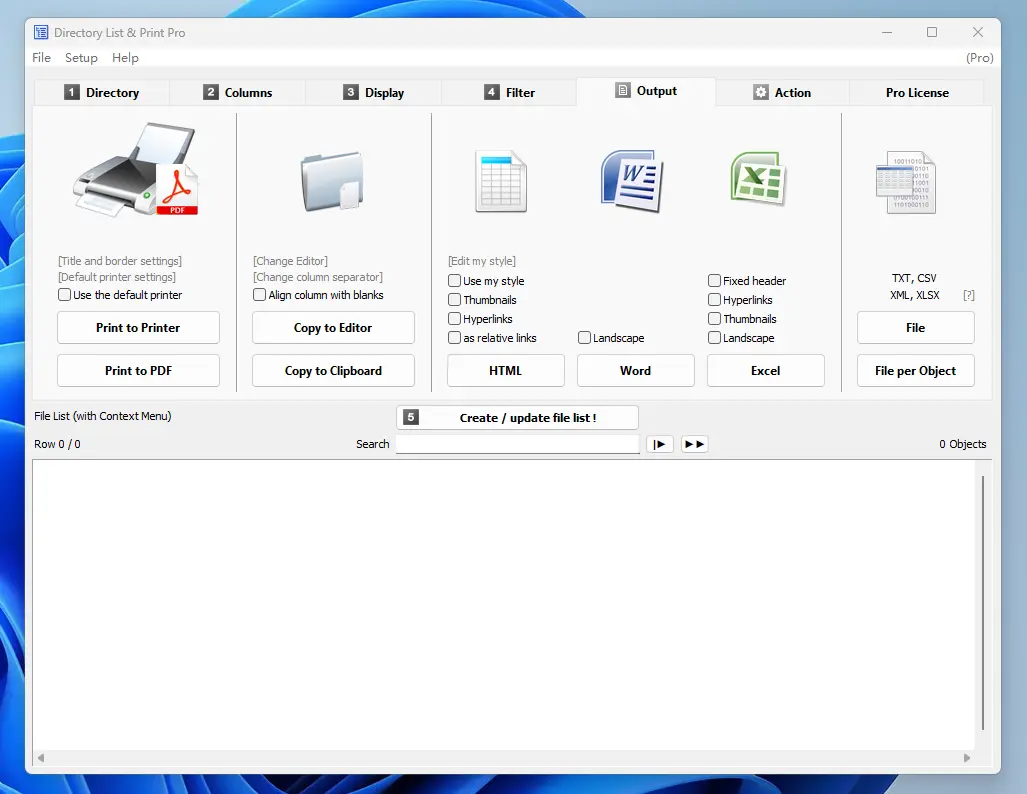
Task: Enable Landscape for HTML output
Action: click(x=582, y=338)
